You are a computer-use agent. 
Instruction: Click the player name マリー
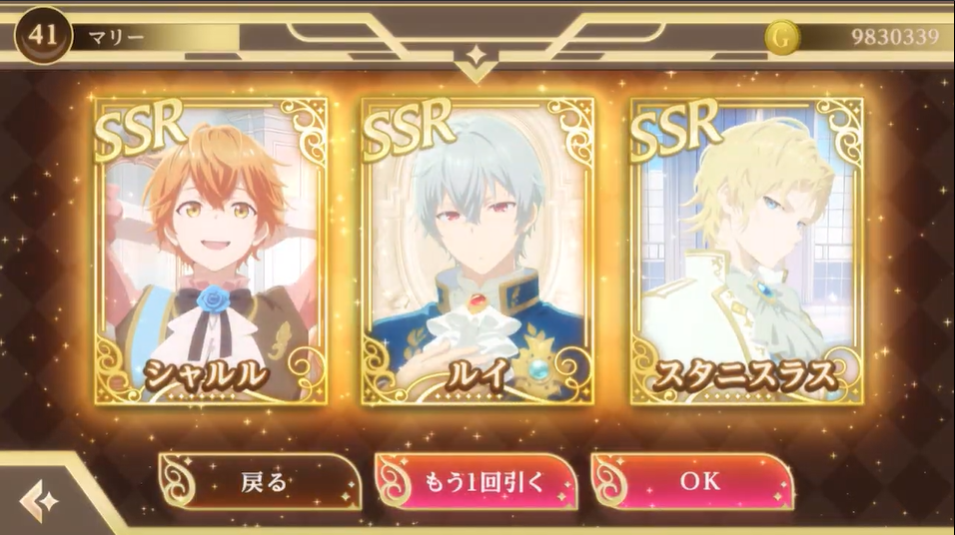(x=116, y=38)
